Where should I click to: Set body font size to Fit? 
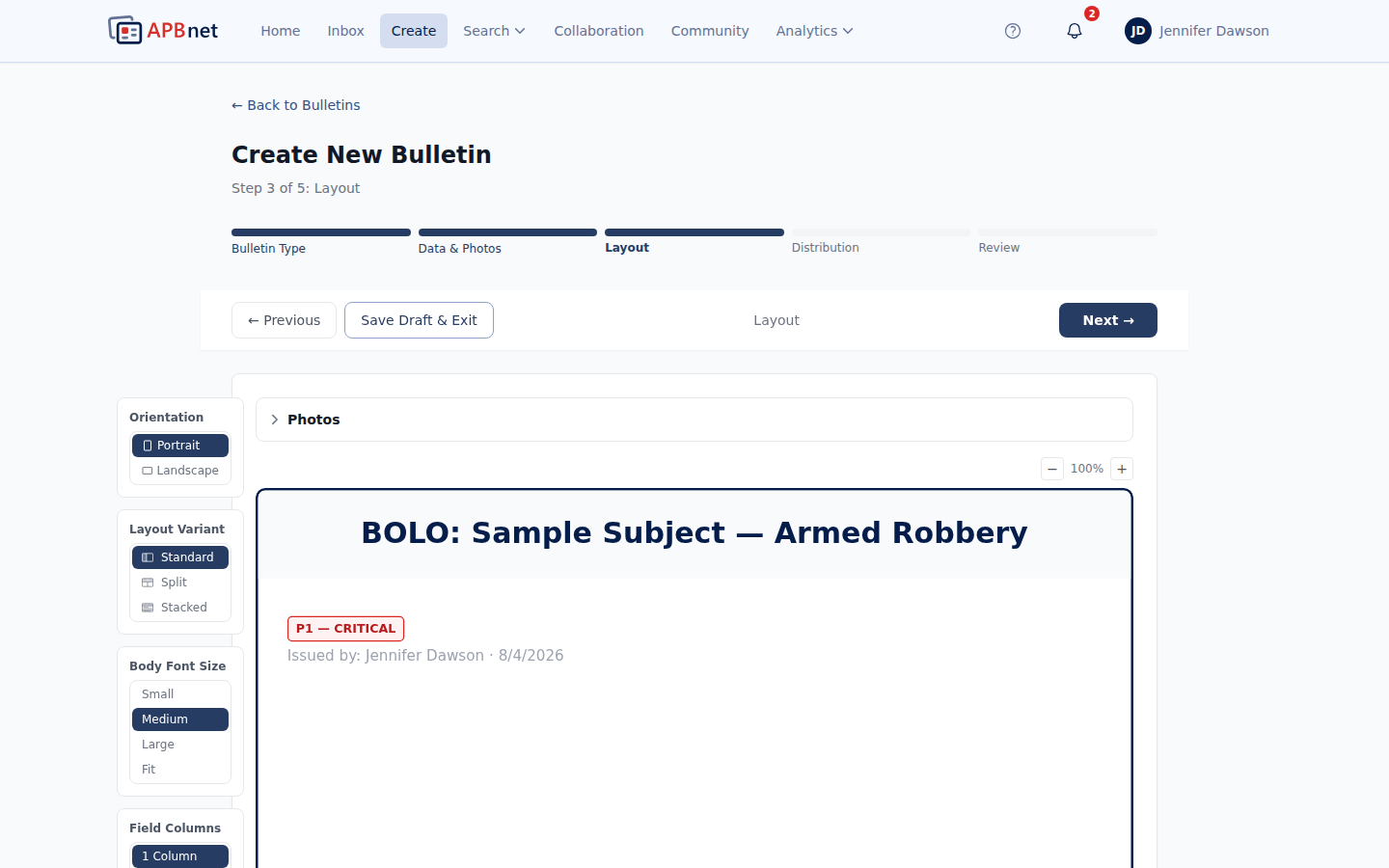click(180, 770)
